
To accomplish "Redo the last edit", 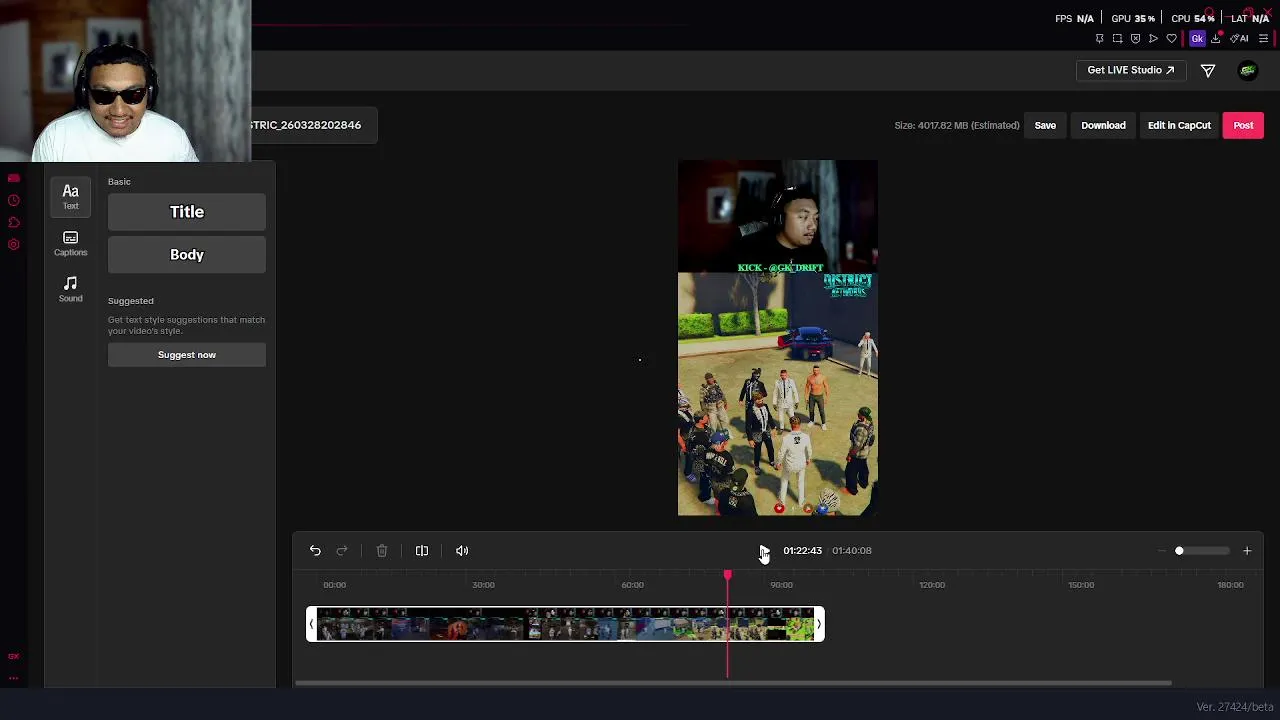I will click(x=342, y=551).
